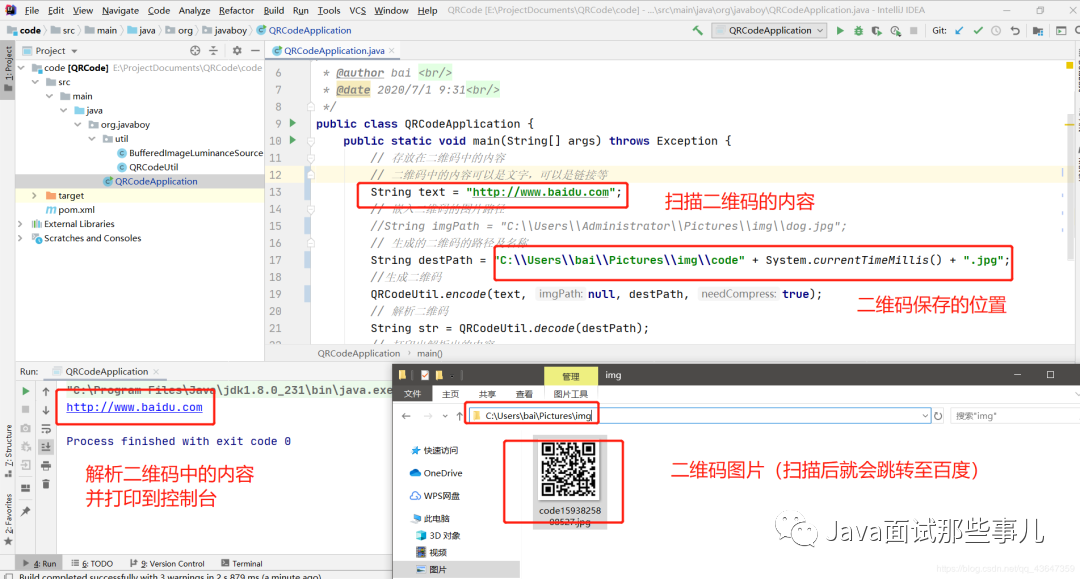
Task: Click the layout icon in Run panel sidebar
Action: click(25, 488)
